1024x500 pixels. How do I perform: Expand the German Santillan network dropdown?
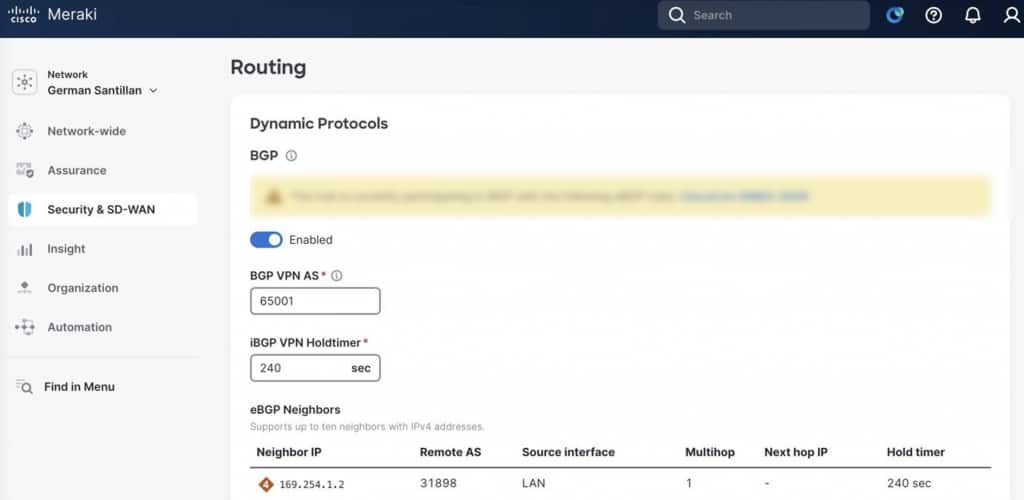tap(153, 90)
